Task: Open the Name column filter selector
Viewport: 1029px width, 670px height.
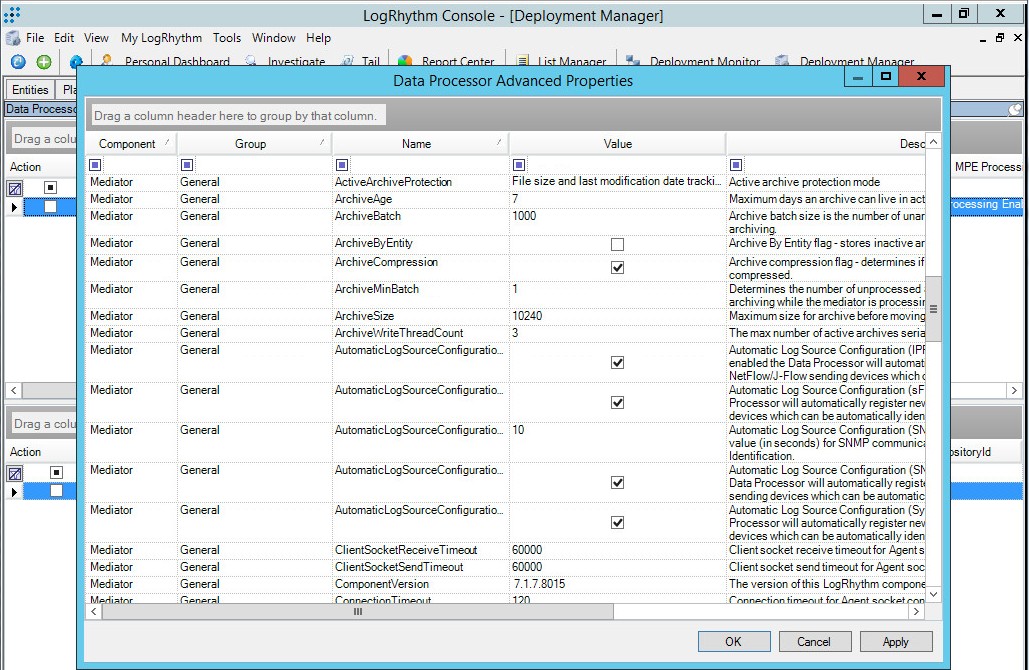Action: 341,163
